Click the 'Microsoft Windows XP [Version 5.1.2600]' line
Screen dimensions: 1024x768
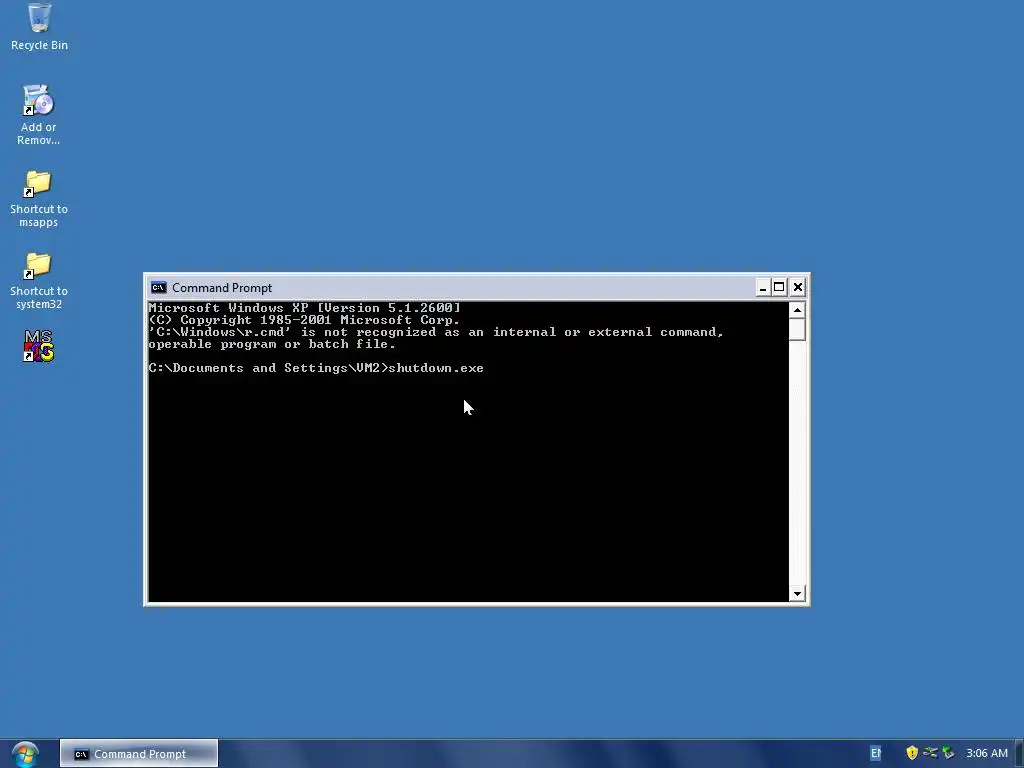point(304,308)
